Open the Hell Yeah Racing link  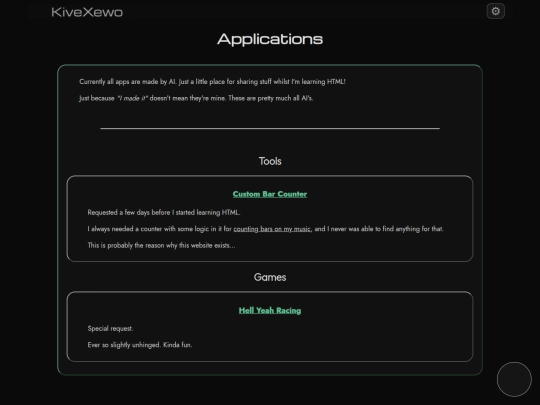coord(270,310)
